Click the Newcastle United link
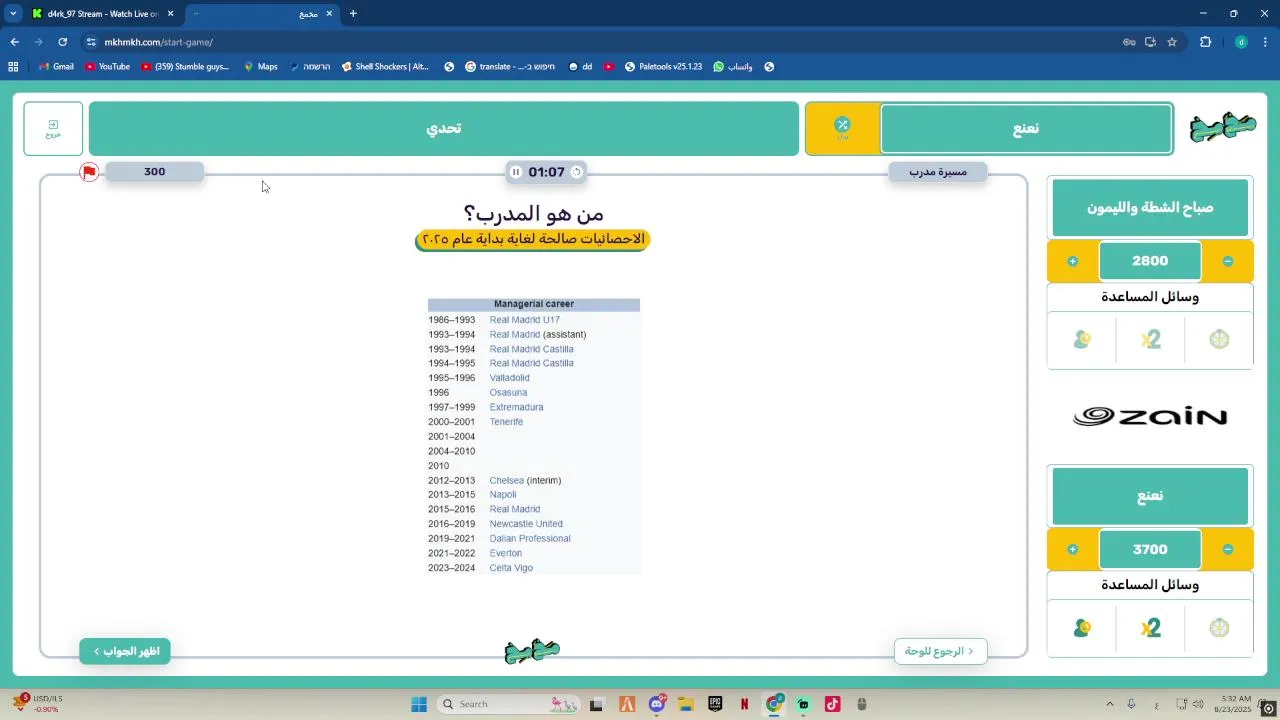The height and width of the screenshot is (720, 1280). [526, 524]
